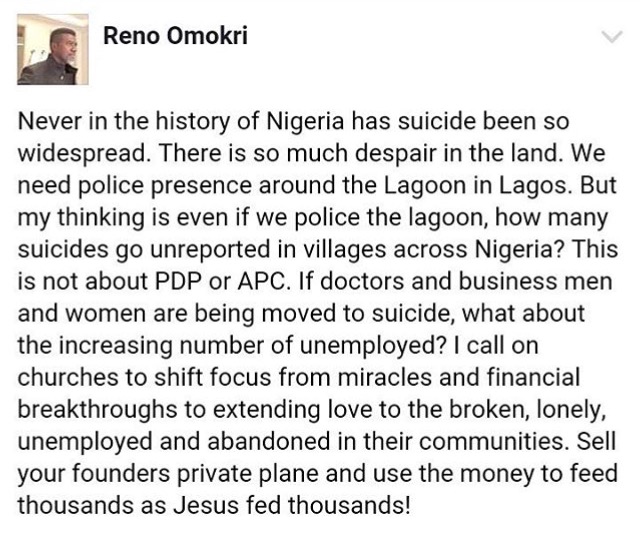Viewport: 640px width, 536px height.
Task: Expand the post options chevron
Action: pyautogui.click(x=612, y=37)
